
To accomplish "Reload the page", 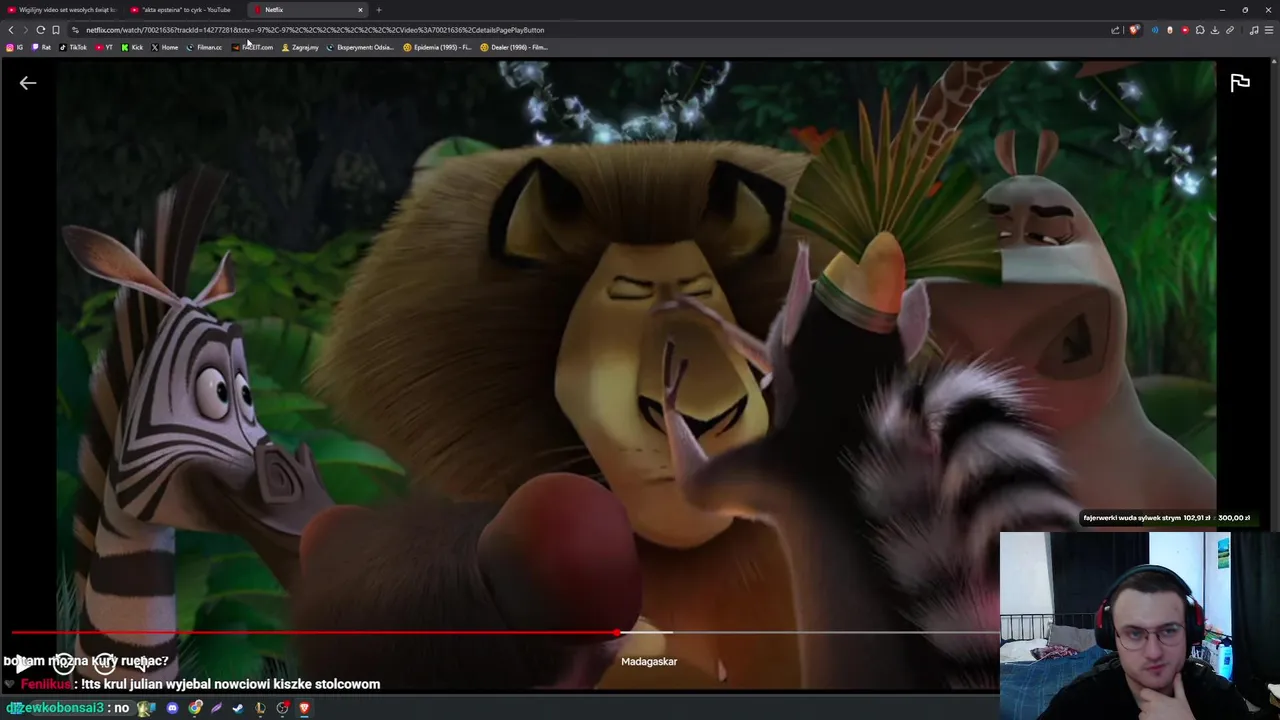I will click(41, 30).
